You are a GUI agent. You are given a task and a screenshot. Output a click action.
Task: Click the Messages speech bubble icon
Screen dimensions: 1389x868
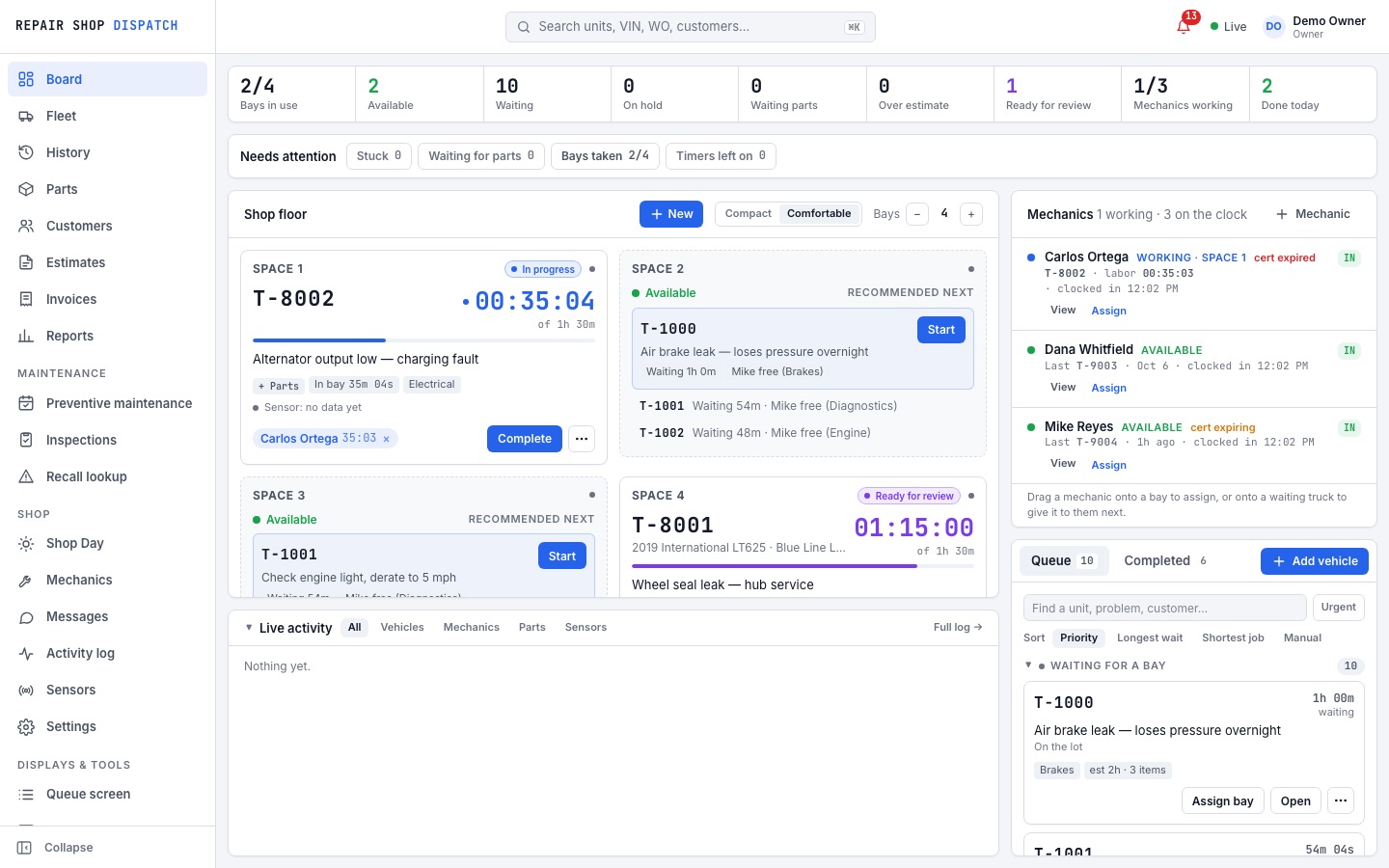coord(26,616)
